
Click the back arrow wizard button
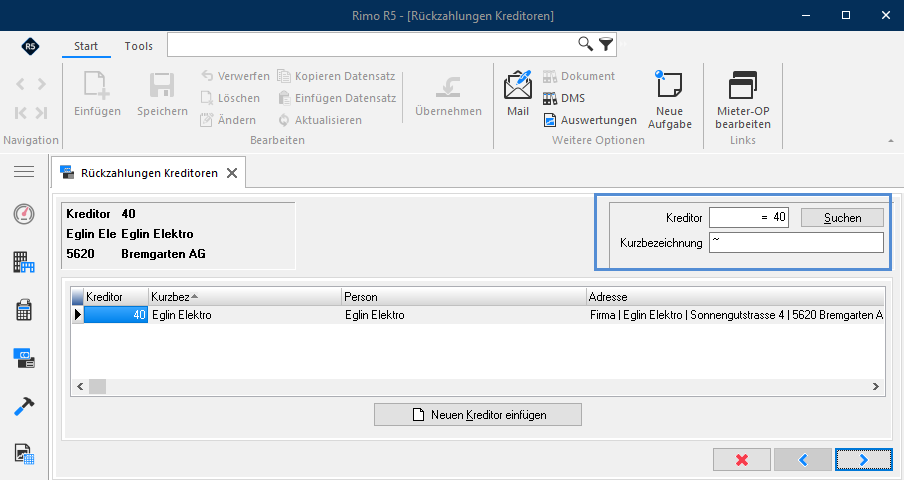coord(803,460)
